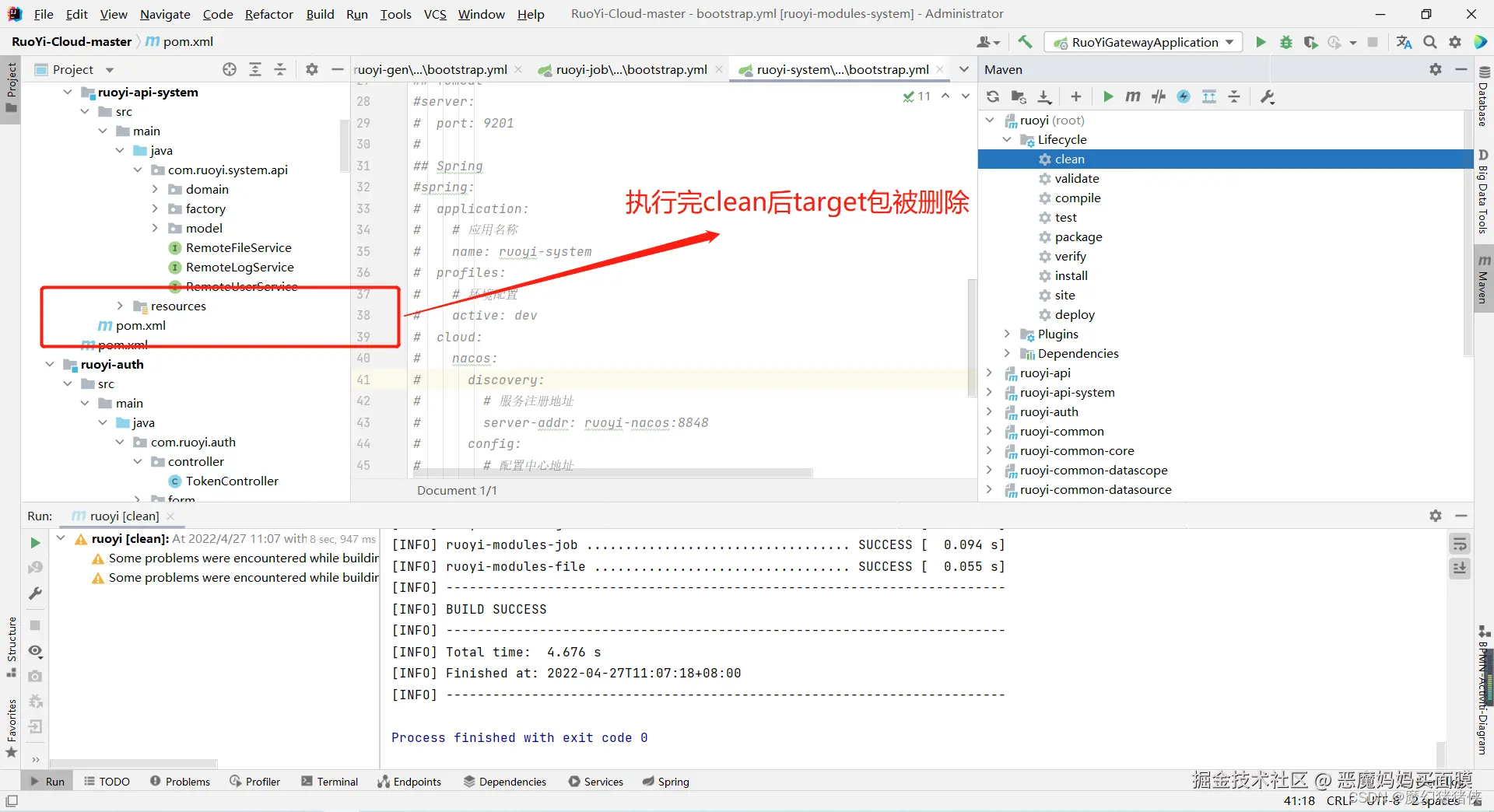Open Execute Maven Goal dialog

point(1133,96)
